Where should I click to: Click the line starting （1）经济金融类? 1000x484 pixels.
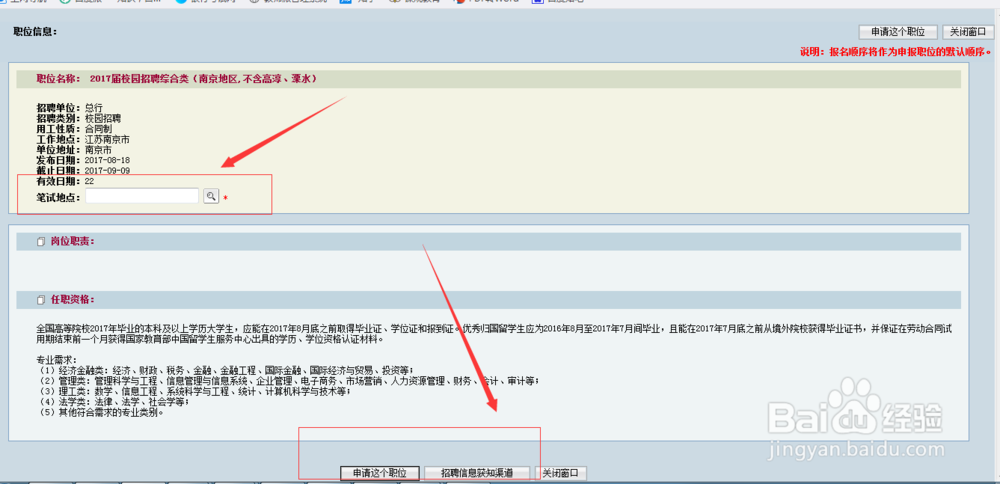[226, 370]
